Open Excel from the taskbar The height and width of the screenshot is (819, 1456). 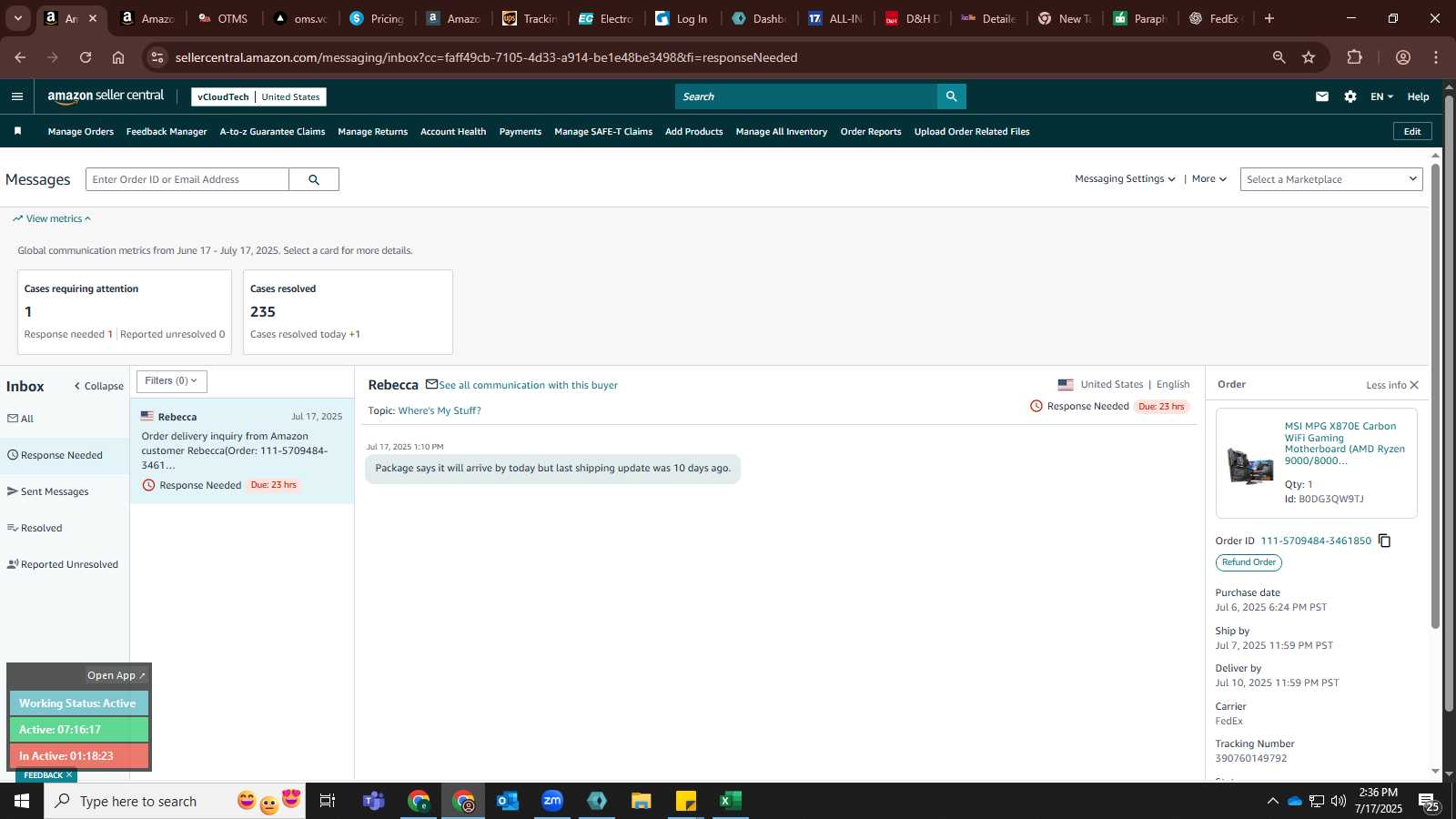[x=730, y=801]
